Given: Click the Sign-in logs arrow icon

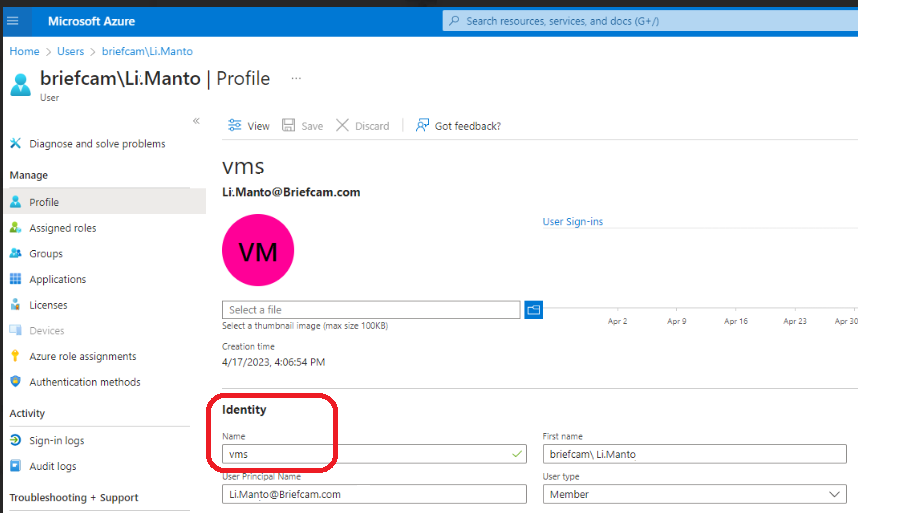Looking at the screenshot, I should point(16,440).
